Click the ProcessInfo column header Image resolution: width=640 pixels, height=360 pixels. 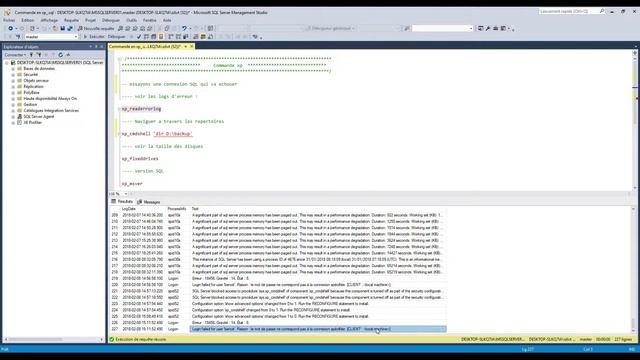pyautogui.click(x=178, y=209)
